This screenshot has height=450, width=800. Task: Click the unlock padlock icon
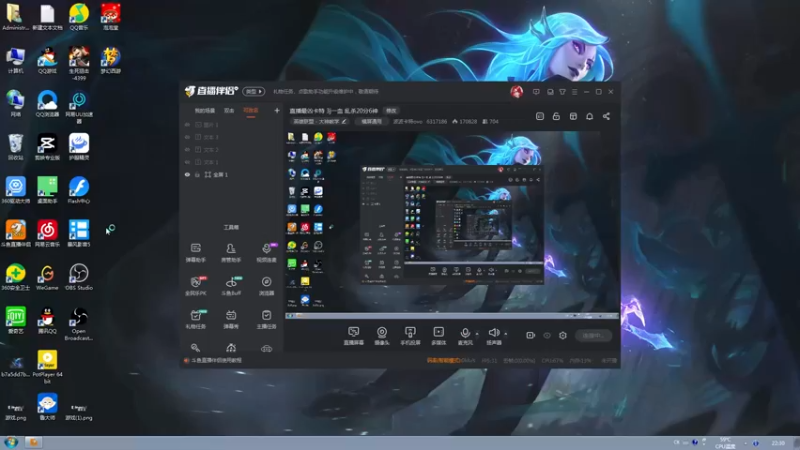pyautogui.click(x=556, y=116)
